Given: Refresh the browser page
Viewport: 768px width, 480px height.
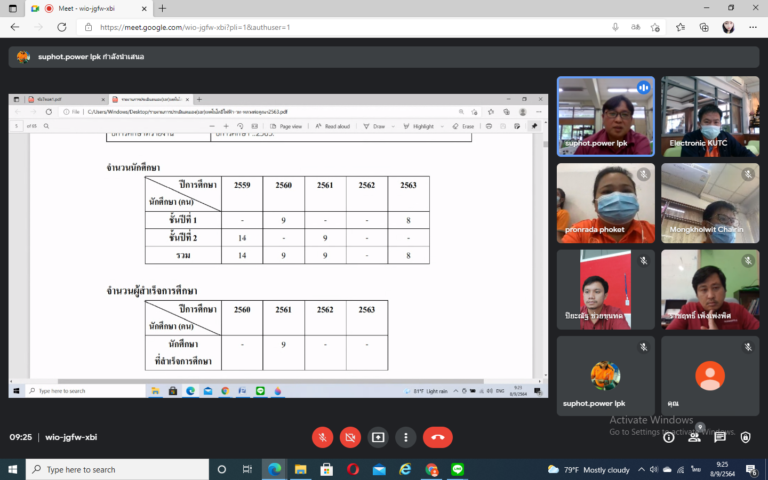Looking at the screenshot, I should (63, 27).
